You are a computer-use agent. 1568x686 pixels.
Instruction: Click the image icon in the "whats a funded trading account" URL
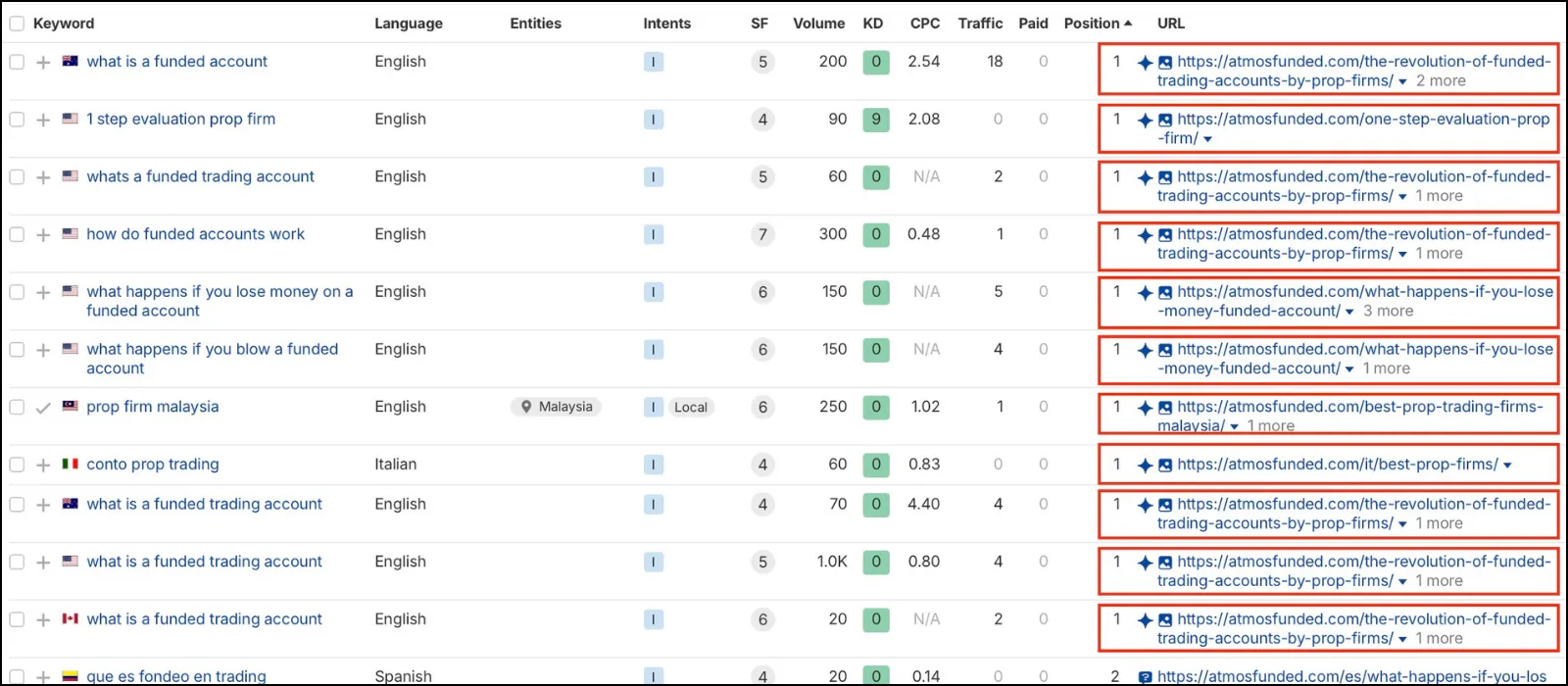(x=1165, y=177)
